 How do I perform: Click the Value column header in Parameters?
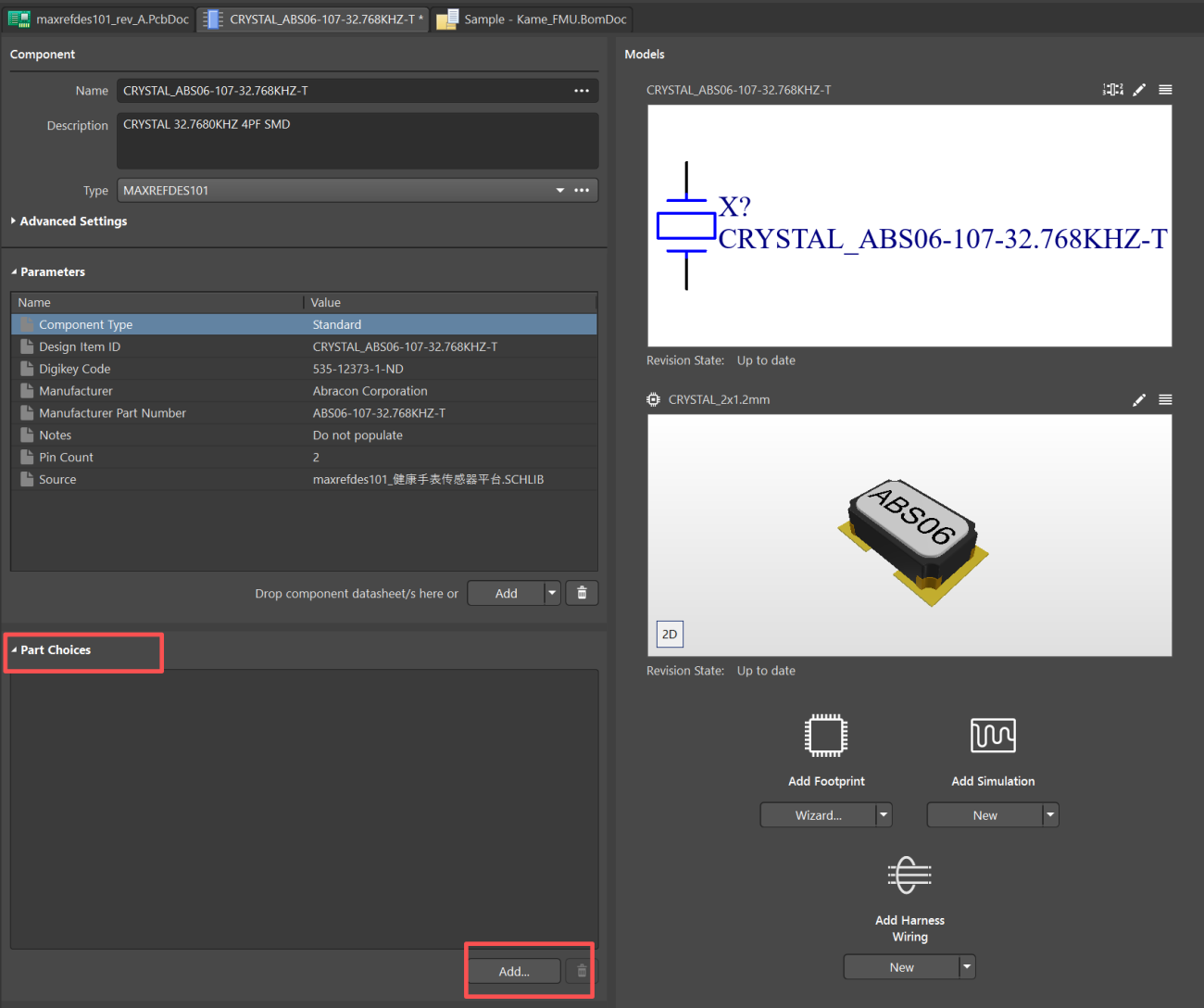tap(451, 303)
